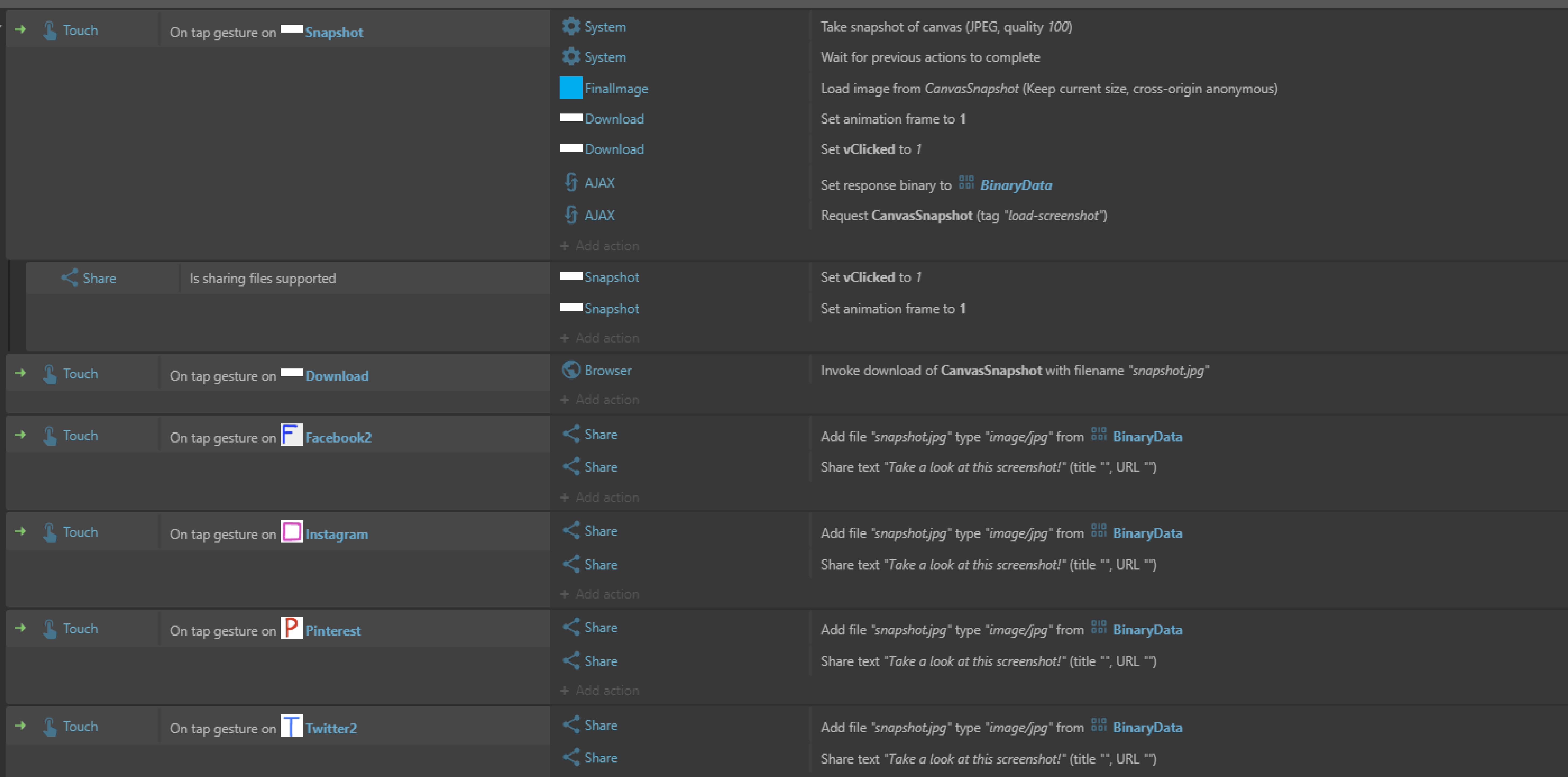The height and width of the screenshot is (777, 1568).
Task: Click the Touch icon in the Snapshot event
Action: [50, 30]
